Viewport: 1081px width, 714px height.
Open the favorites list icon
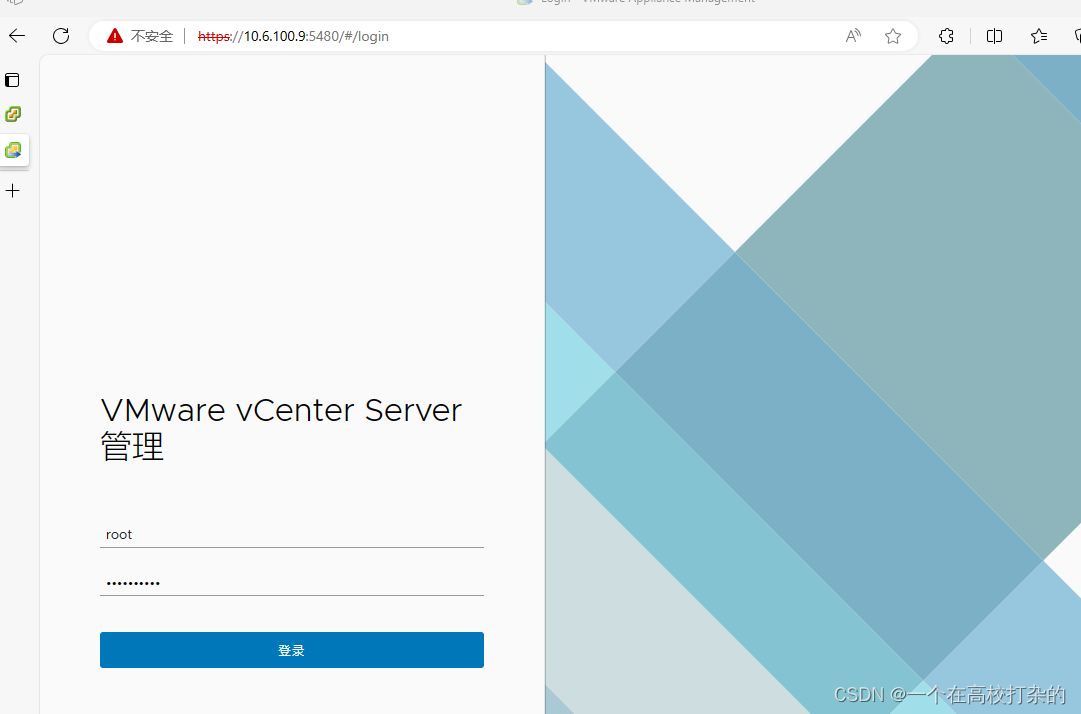[1039, 36]
